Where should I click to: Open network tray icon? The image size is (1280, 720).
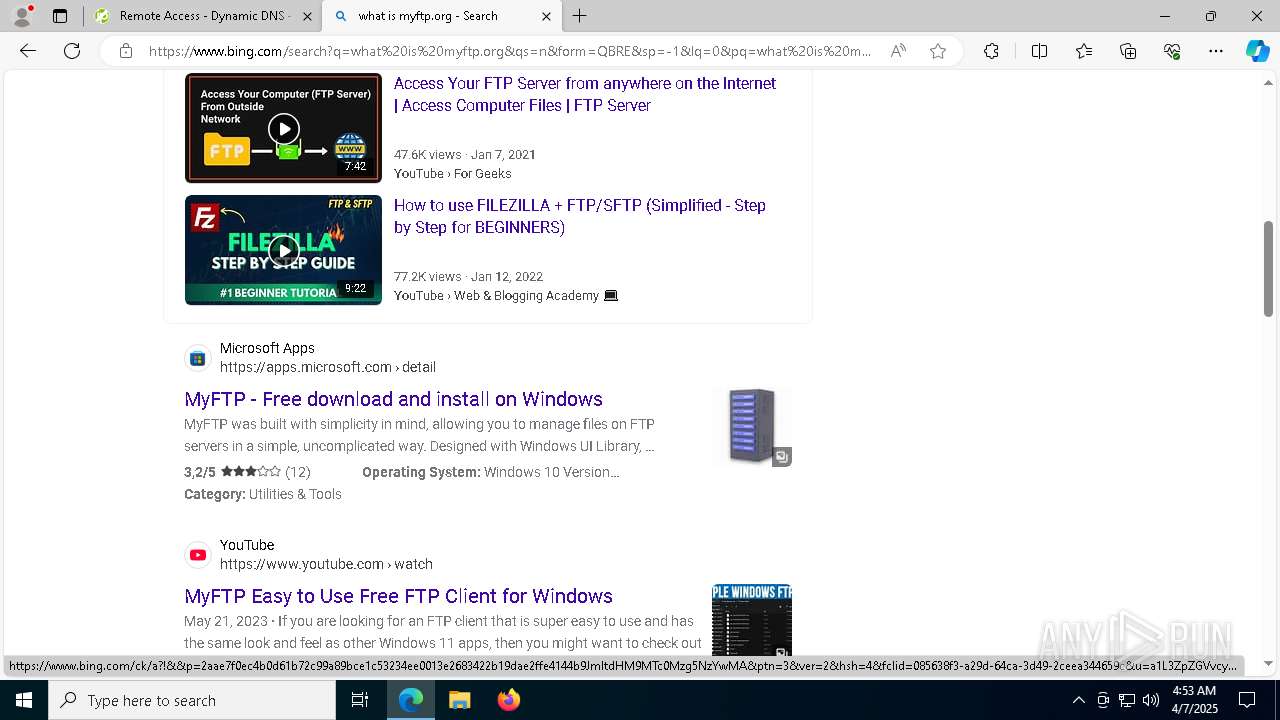[x=1127, y=700]
